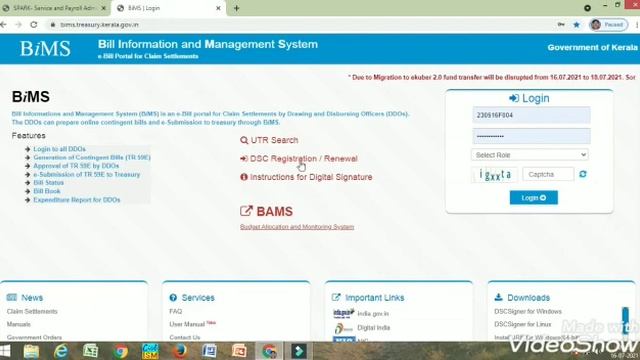Download DSCSigner for Linux
The image size is (640, 360).
click(x=522, y=324)
